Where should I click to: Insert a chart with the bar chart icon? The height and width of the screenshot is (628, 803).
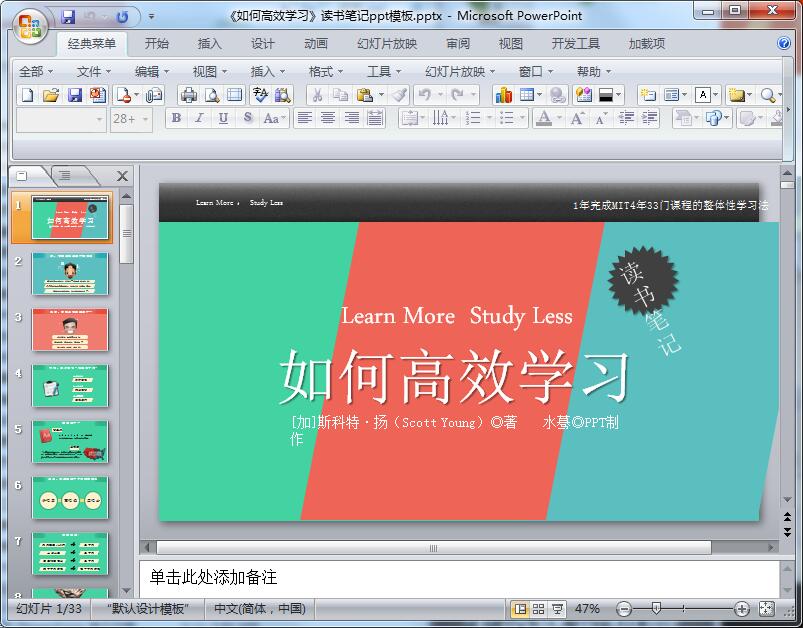pyautogui.click(x=503, y=95)
